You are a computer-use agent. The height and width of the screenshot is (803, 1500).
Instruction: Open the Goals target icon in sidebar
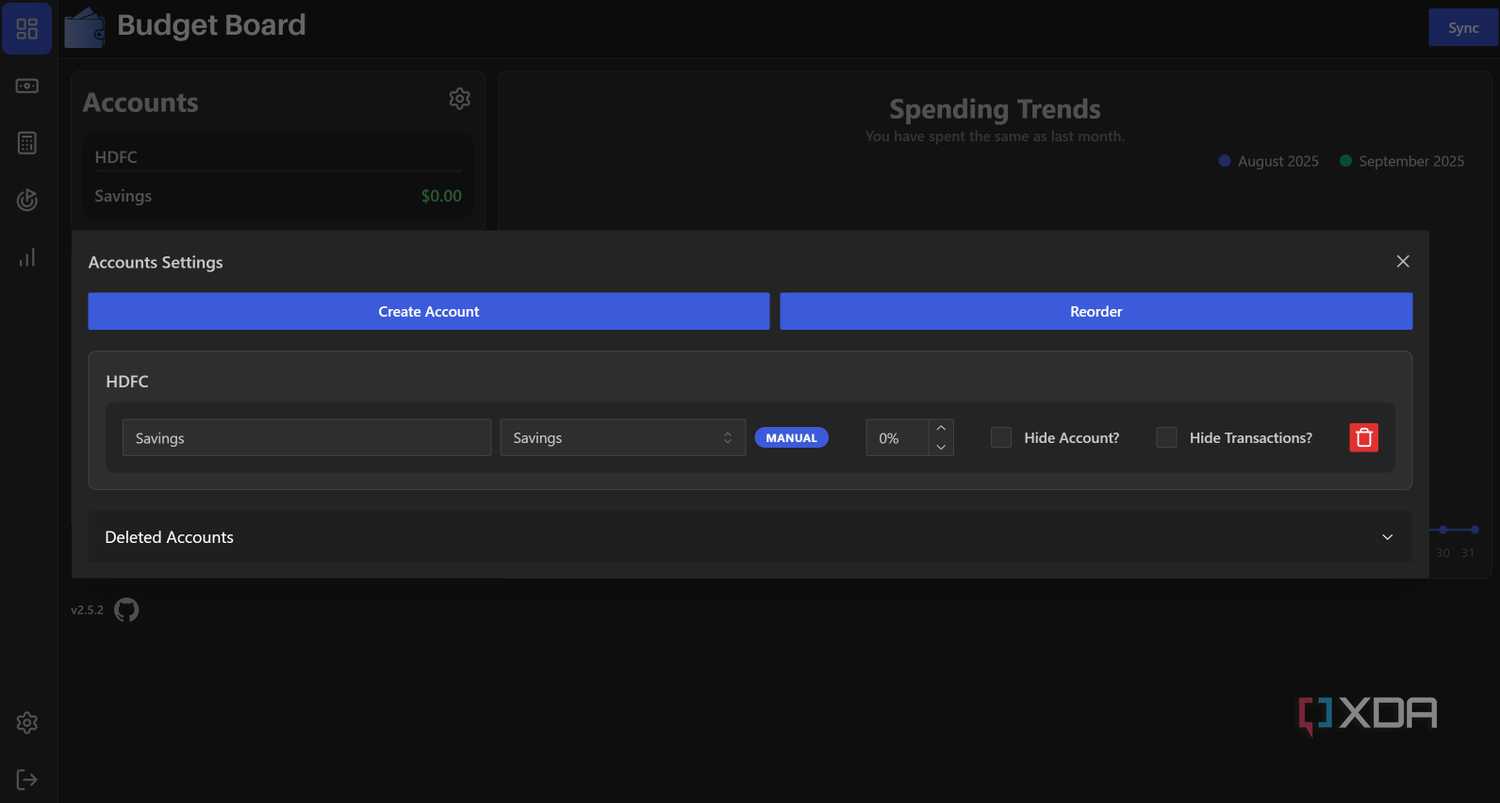pyautogui.click(x=27, y=200)
